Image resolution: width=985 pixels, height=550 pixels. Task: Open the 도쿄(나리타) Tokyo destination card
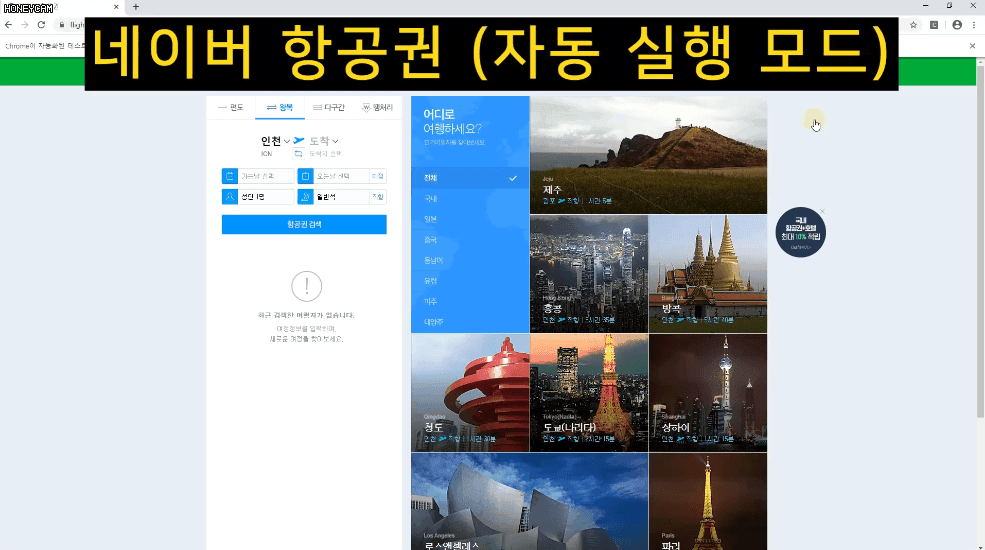[x=589, y=393]
